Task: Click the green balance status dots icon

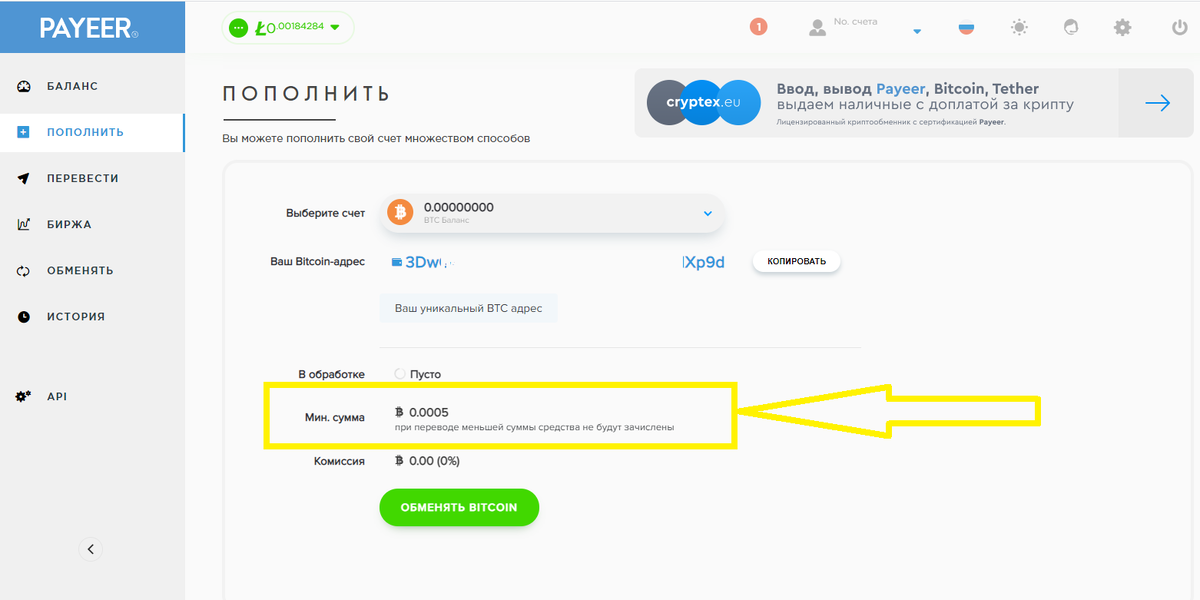Action: (238, 28)
